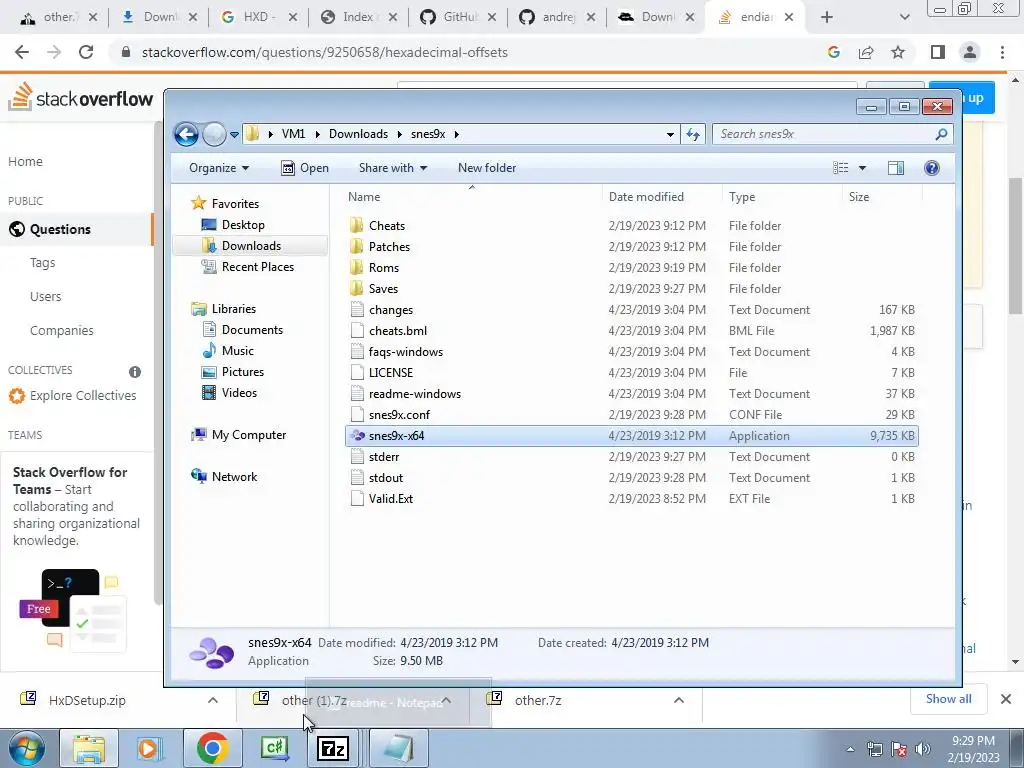Image resolution: width=1024 pixels, height=768 pixels.
Task: Open 7-Zip from the taskbar
Action: pos(332,748)
